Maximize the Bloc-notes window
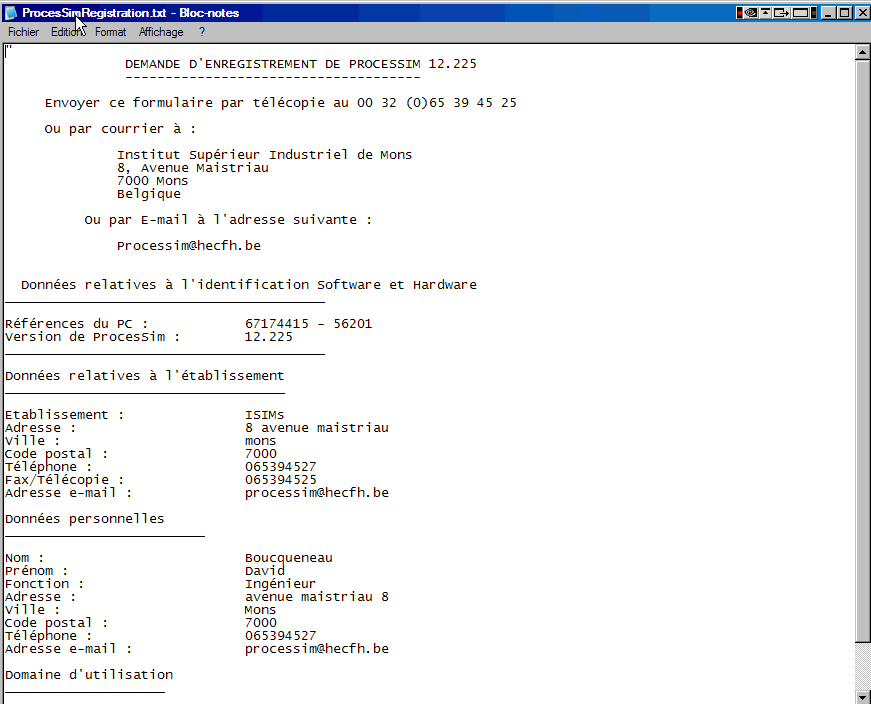This screenshot has height=704, width=871. (x=844, y=13)
